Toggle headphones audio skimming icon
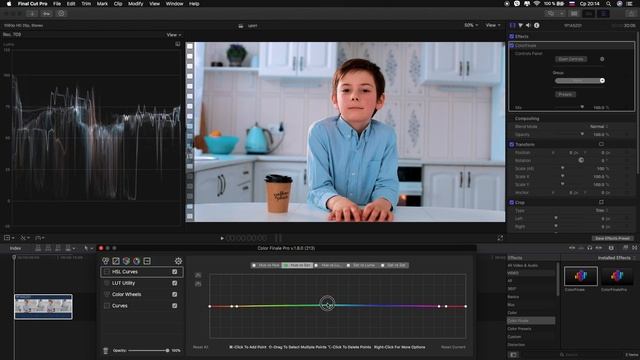 [590, 248]
